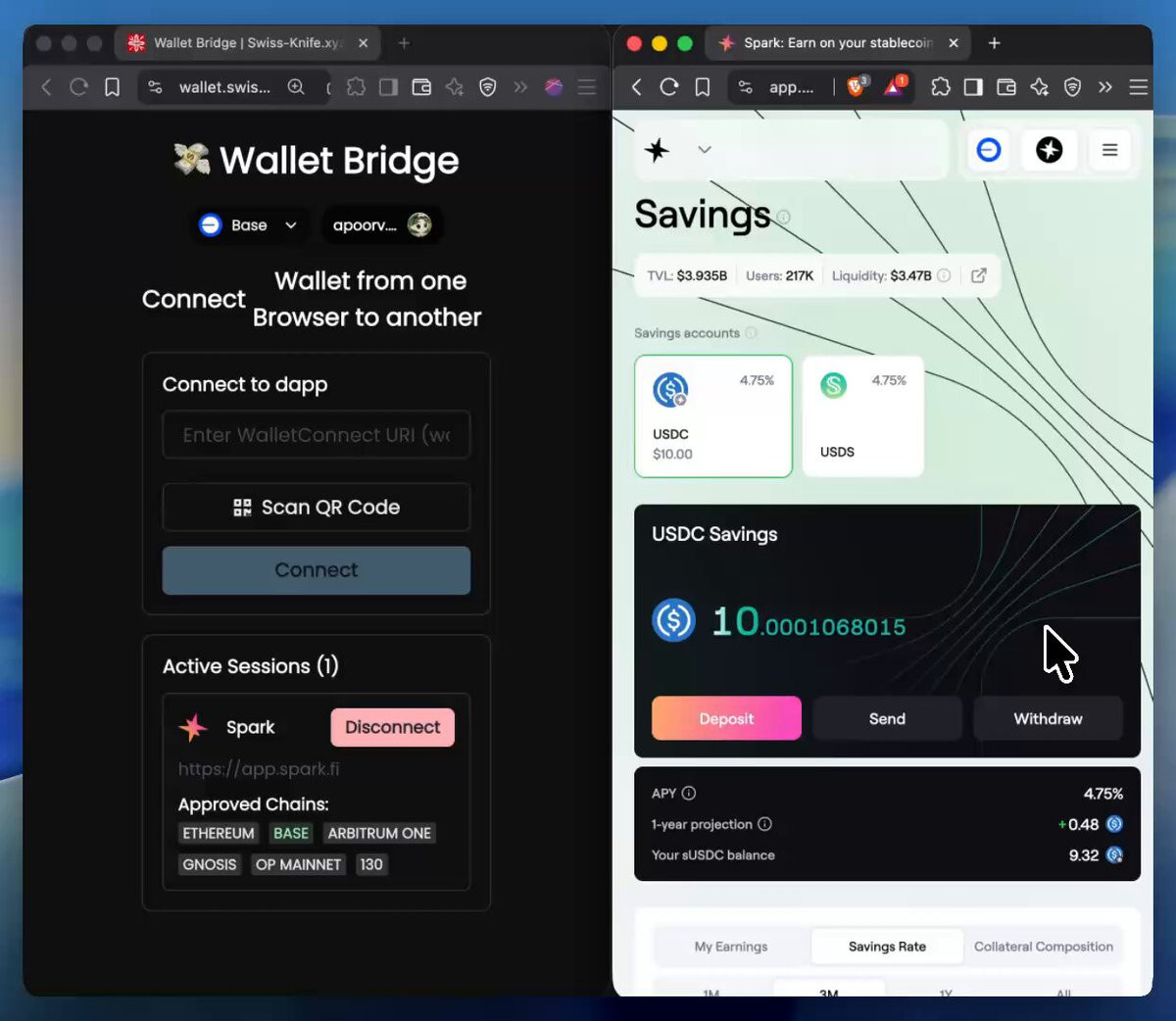Click the GNOSIS approved chain tag
This screenshot has width=1176, height=1021.
(210, 865)
